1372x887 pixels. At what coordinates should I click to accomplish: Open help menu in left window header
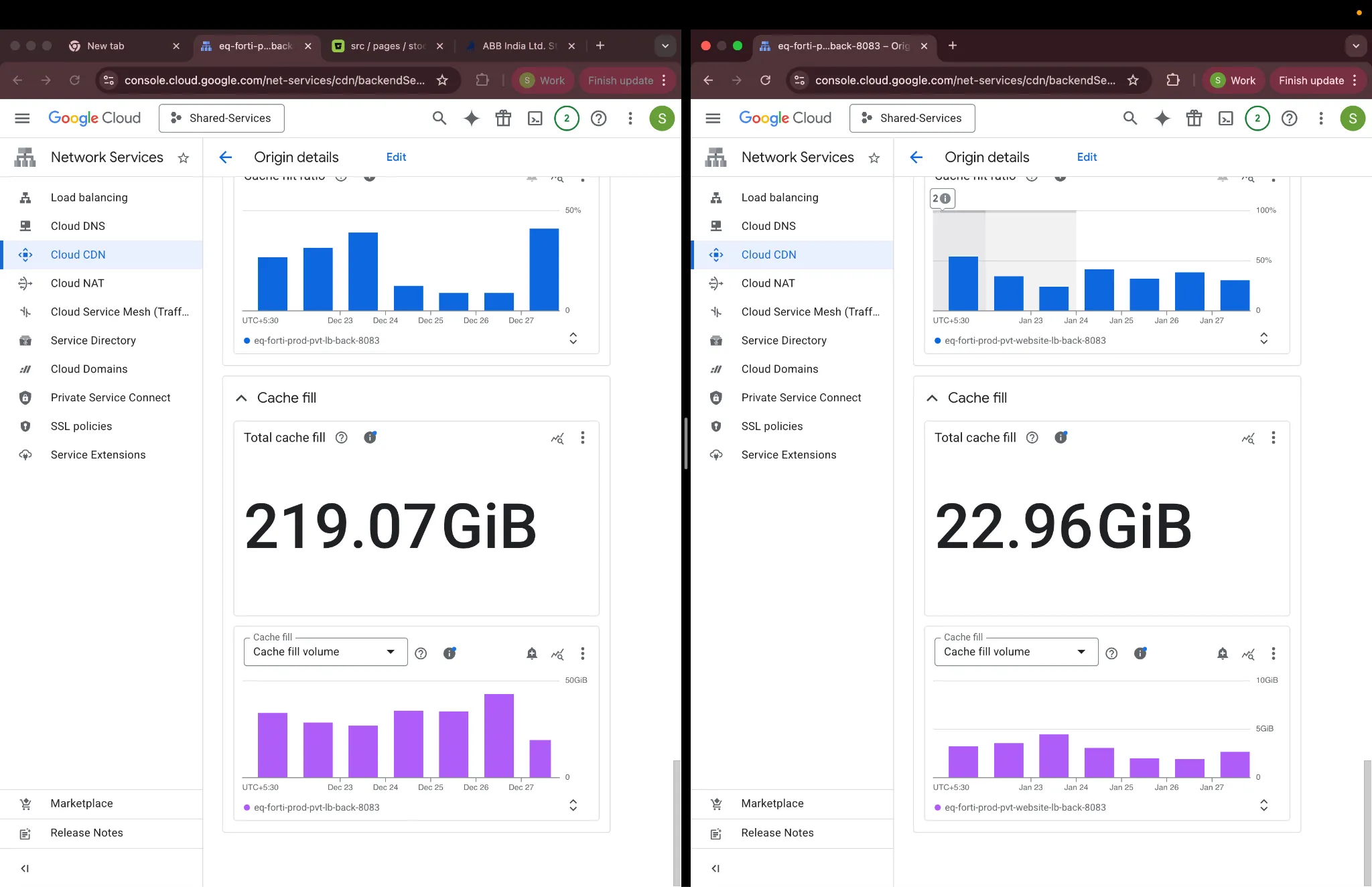pyautogui.click(x=599, y=119)
